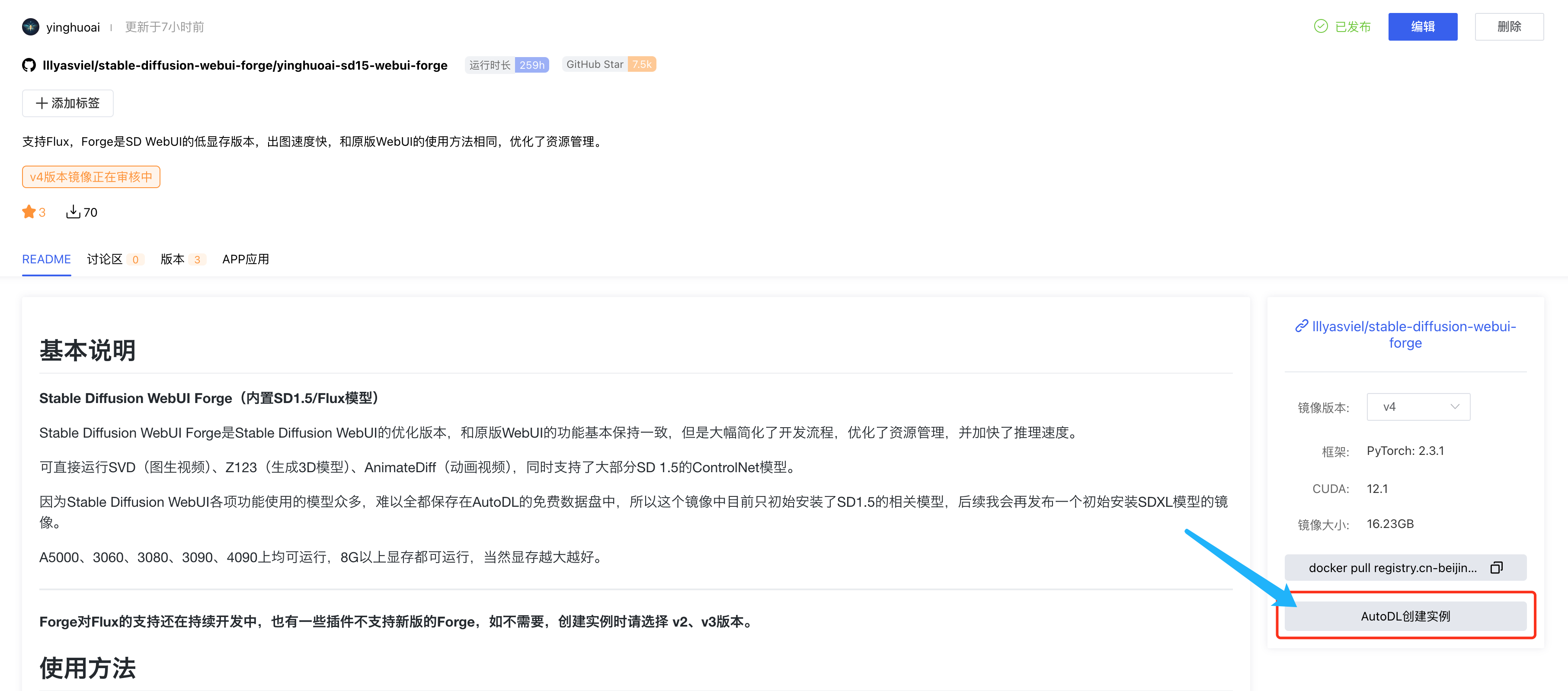Click the yinghuoai username
Screen dimensions: 1568x691
pos(73,27)
